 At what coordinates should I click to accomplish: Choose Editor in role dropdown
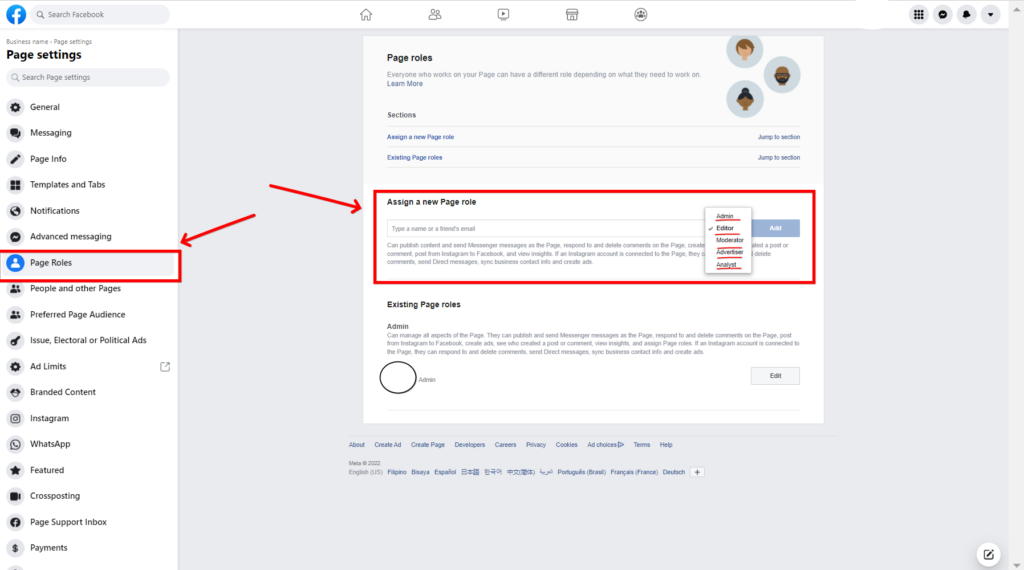[x=725, y=228]
